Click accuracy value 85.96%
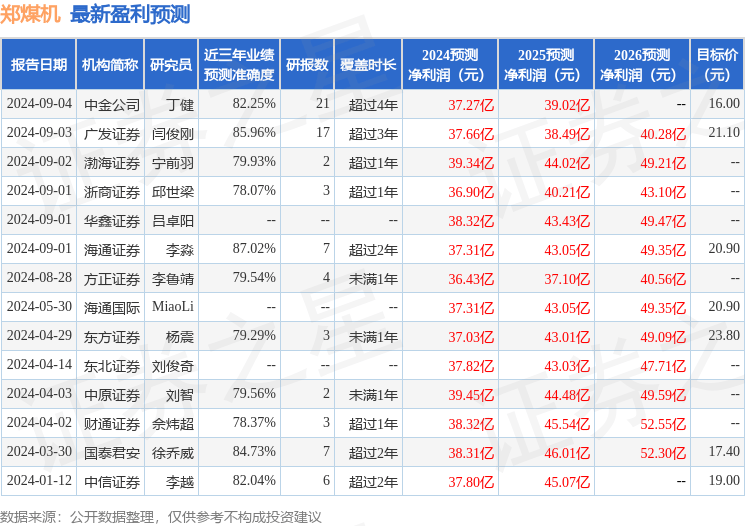 [x=254, y=132]
